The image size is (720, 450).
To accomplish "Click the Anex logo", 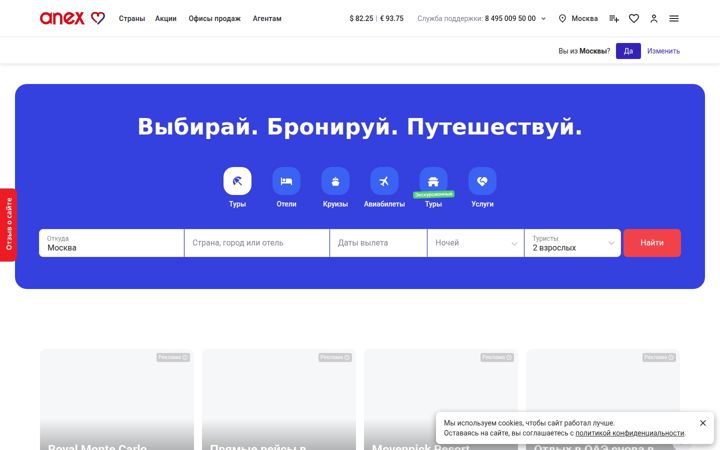I will click(72, 18).
